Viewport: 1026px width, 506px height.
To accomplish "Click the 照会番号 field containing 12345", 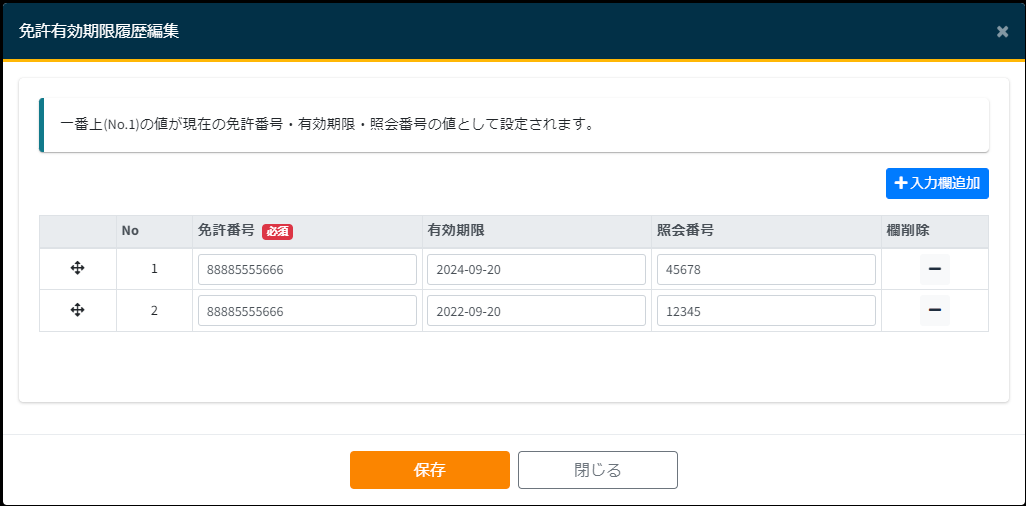I will [766, 311].
